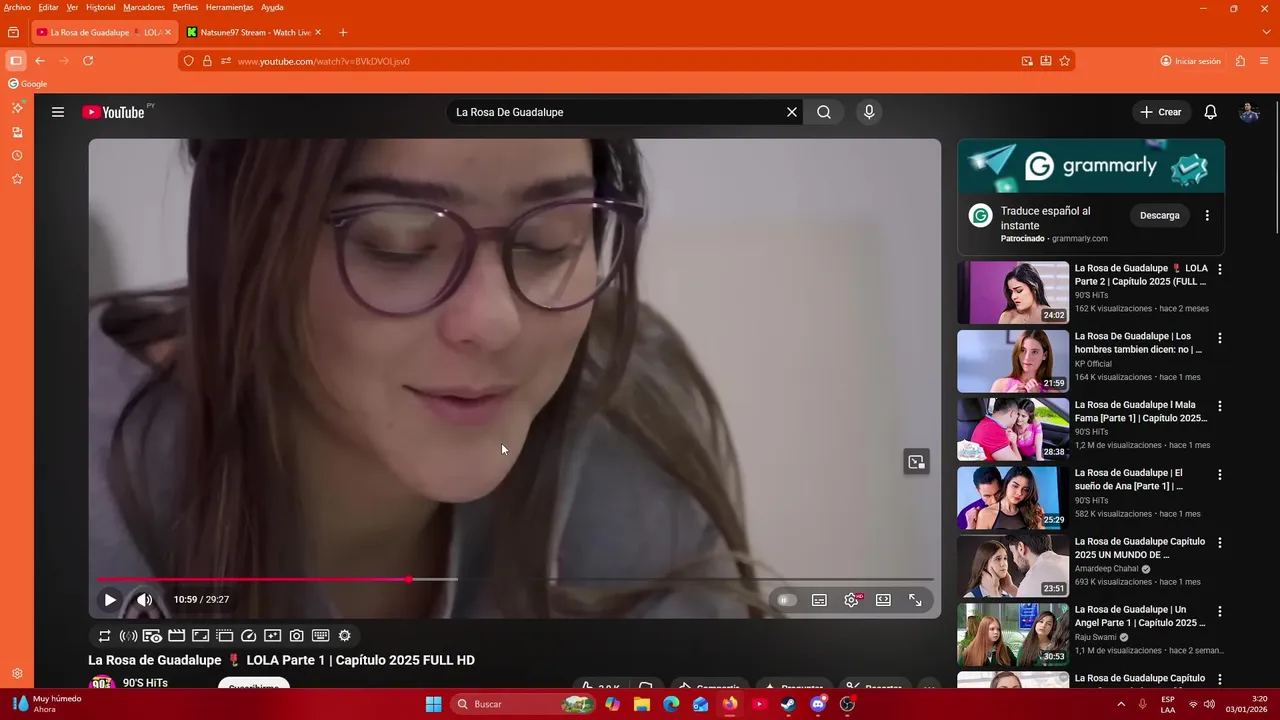Open options for Los hombres tambien dicen video
The width and height of the screenshot is (1280, 720).
click(1219, 338)
